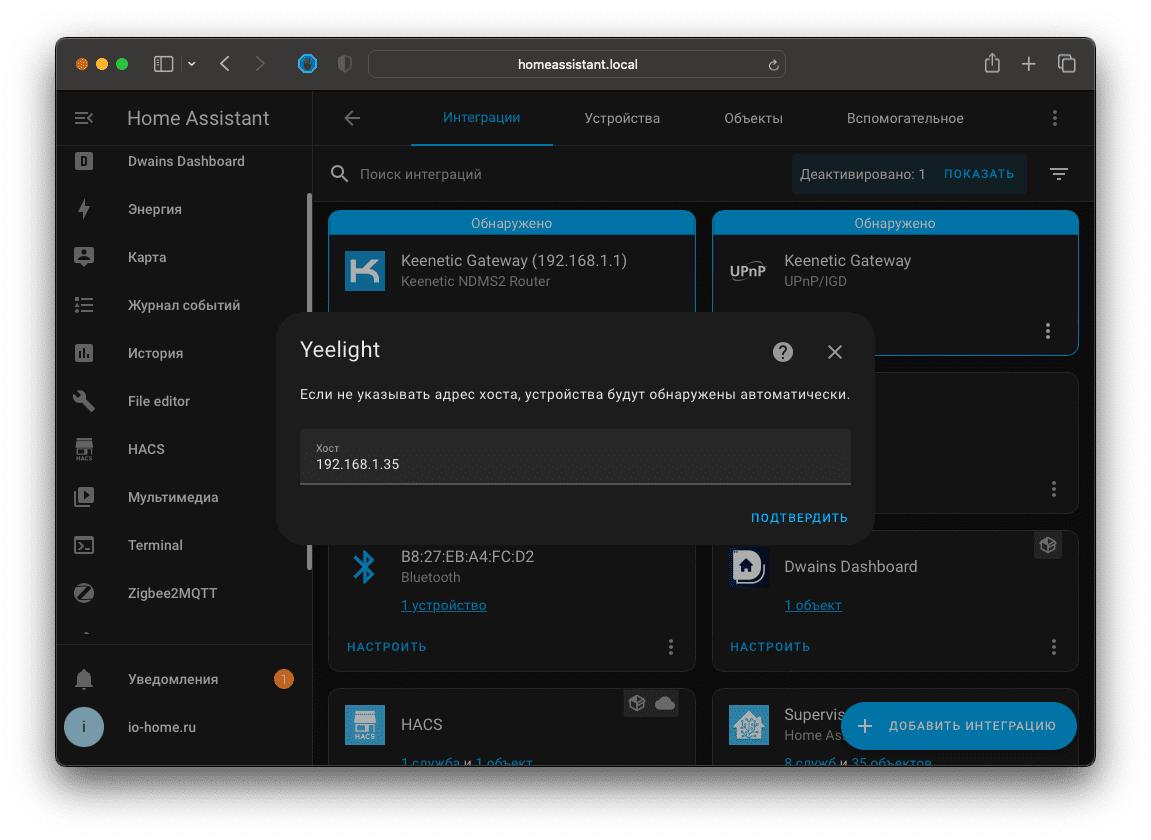Confirm with the ПОДТВЕРДИТЬ button
This screenshot has width=1151, height=840.
[x=799, y=518]
